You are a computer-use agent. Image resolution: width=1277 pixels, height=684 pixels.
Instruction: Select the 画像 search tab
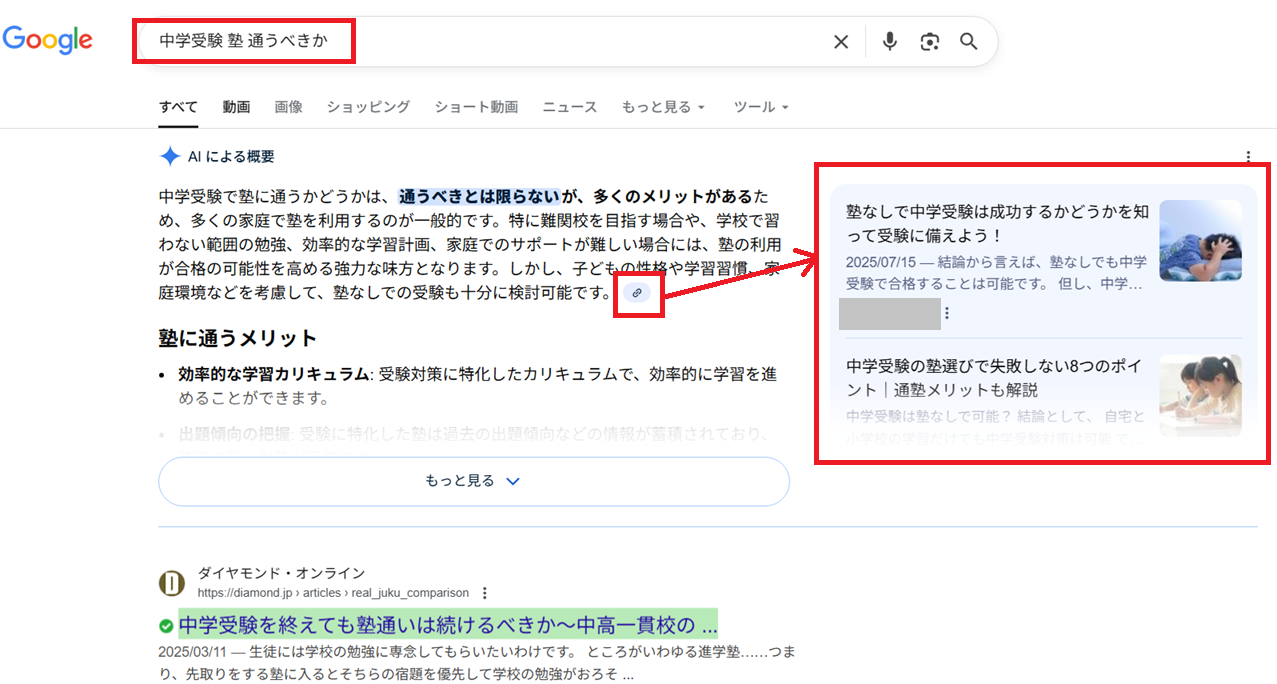(288, 107)
